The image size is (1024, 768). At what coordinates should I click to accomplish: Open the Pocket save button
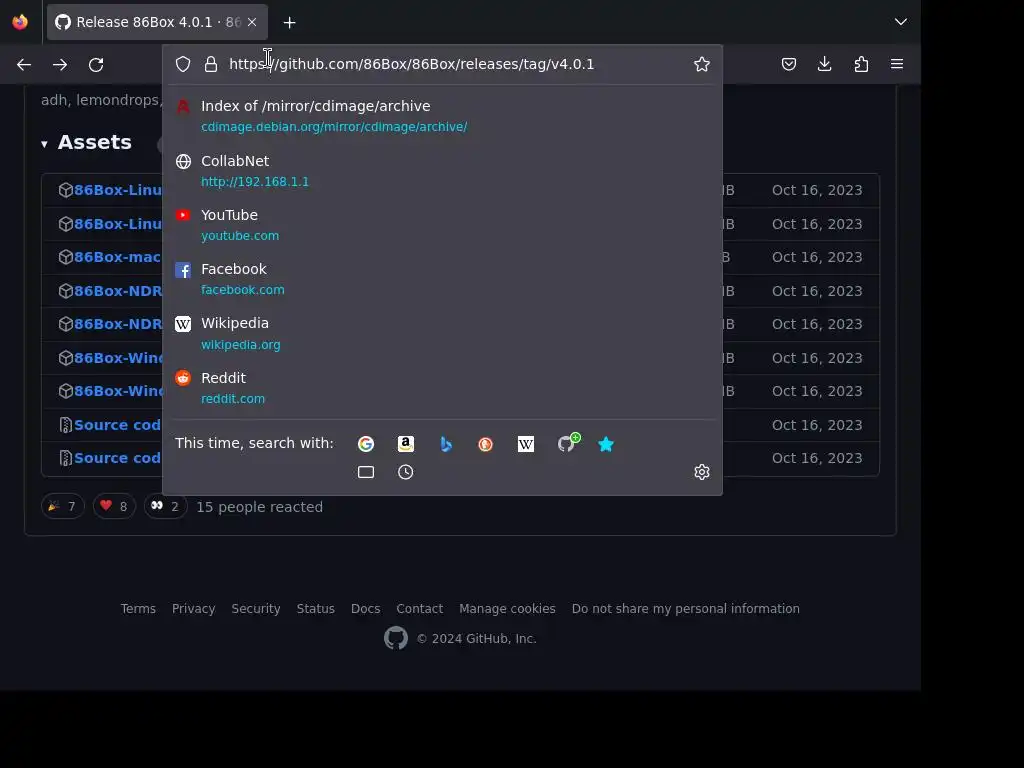(789, 64)
